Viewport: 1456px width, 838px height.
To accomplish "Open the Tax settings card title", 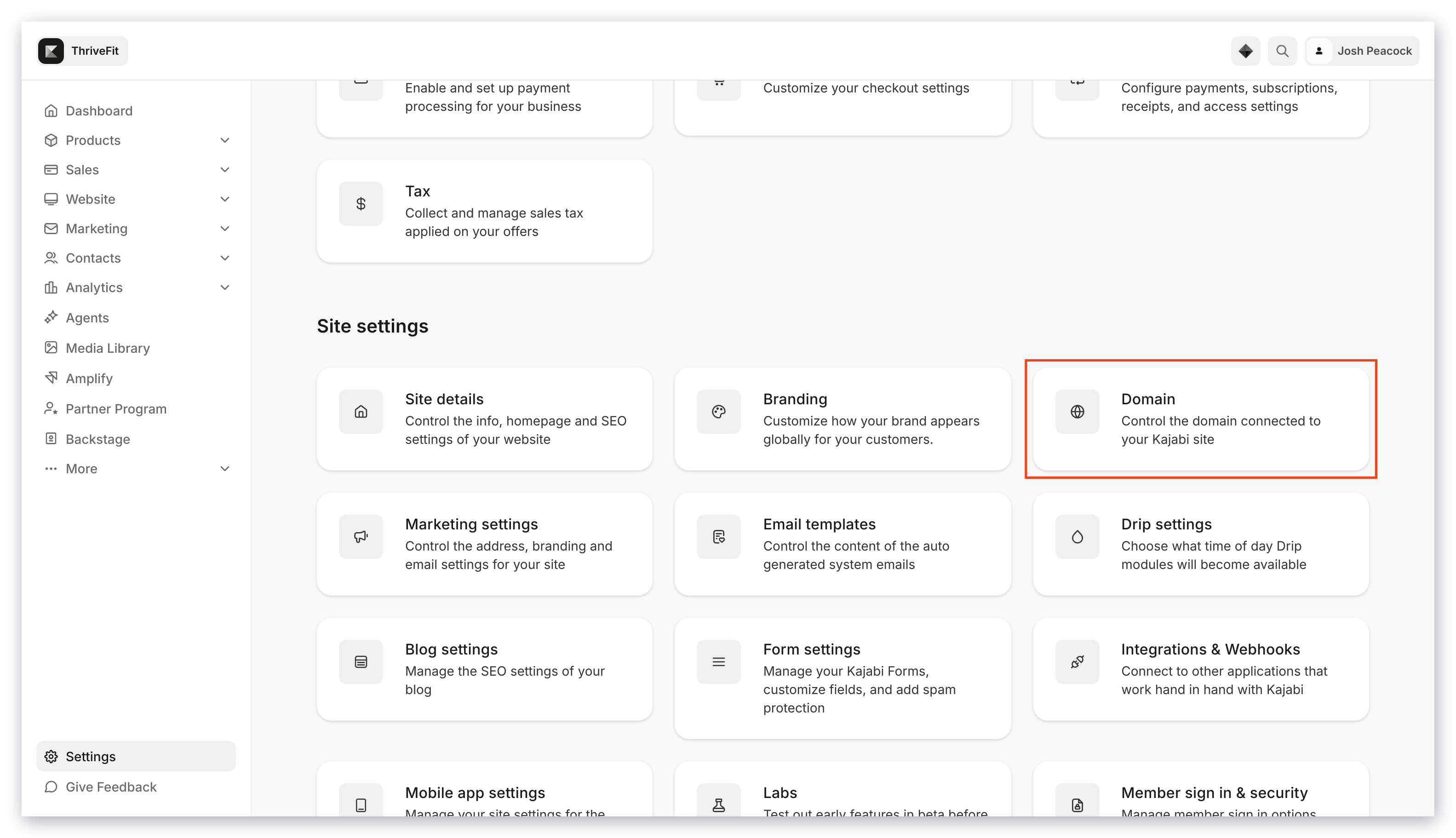I will click(417, 191).
